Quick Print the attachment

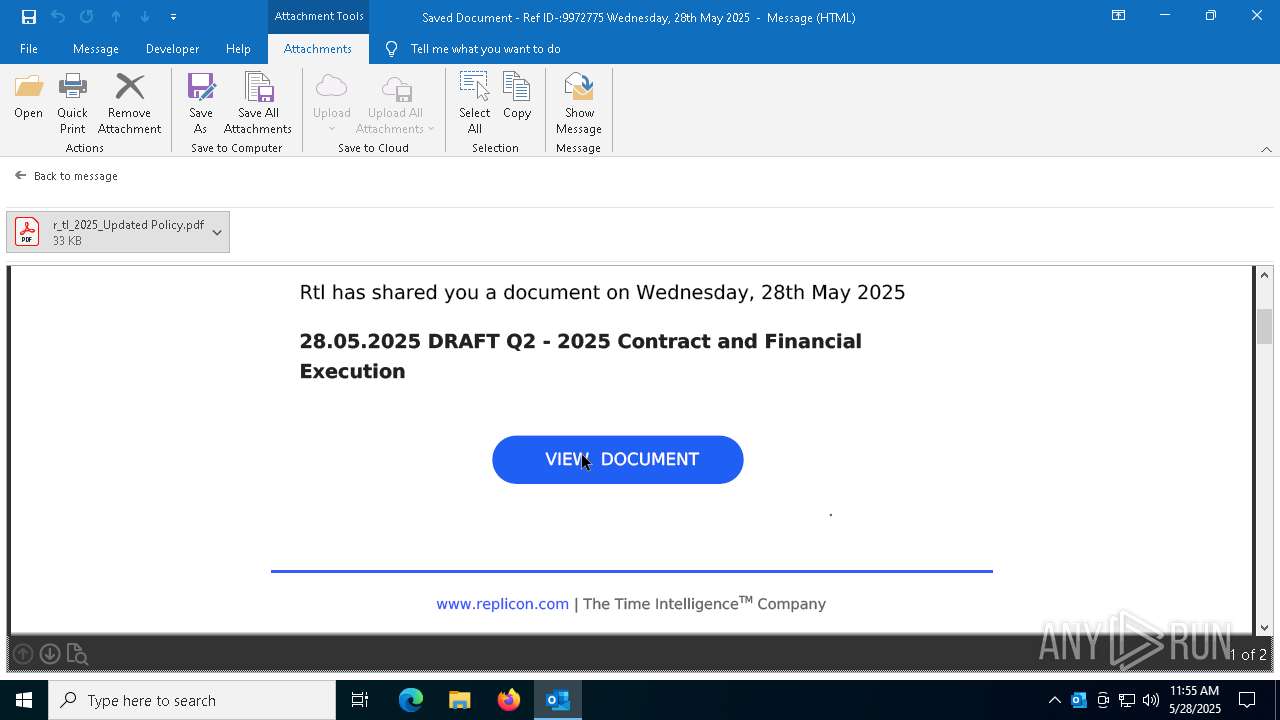coord(72,103)
